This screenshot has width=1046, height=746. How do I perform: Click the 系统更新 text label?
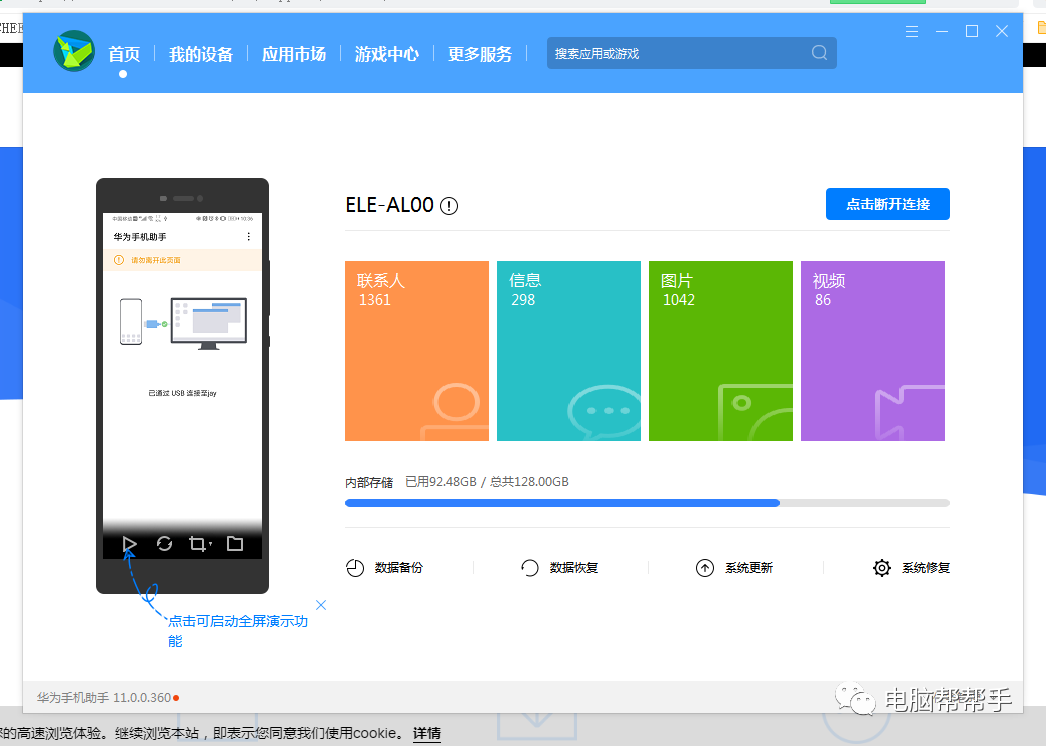(x=749, y=568)
